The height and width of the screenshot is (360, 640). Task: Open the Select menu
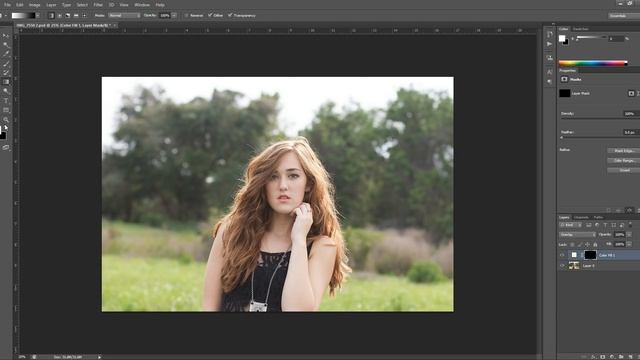tap(82, 5)
